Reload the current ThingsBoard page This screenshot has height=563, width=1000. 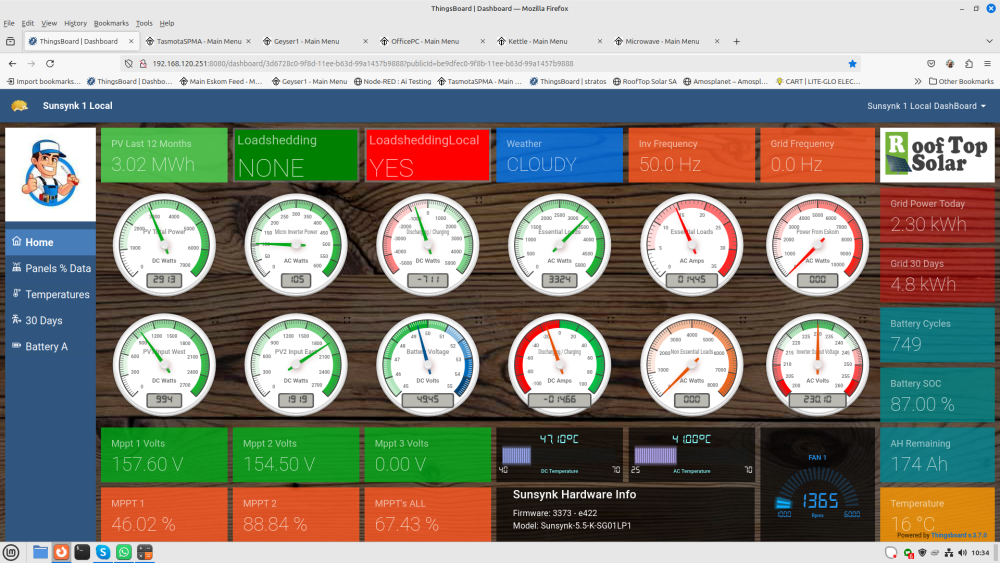pos(50,64)
